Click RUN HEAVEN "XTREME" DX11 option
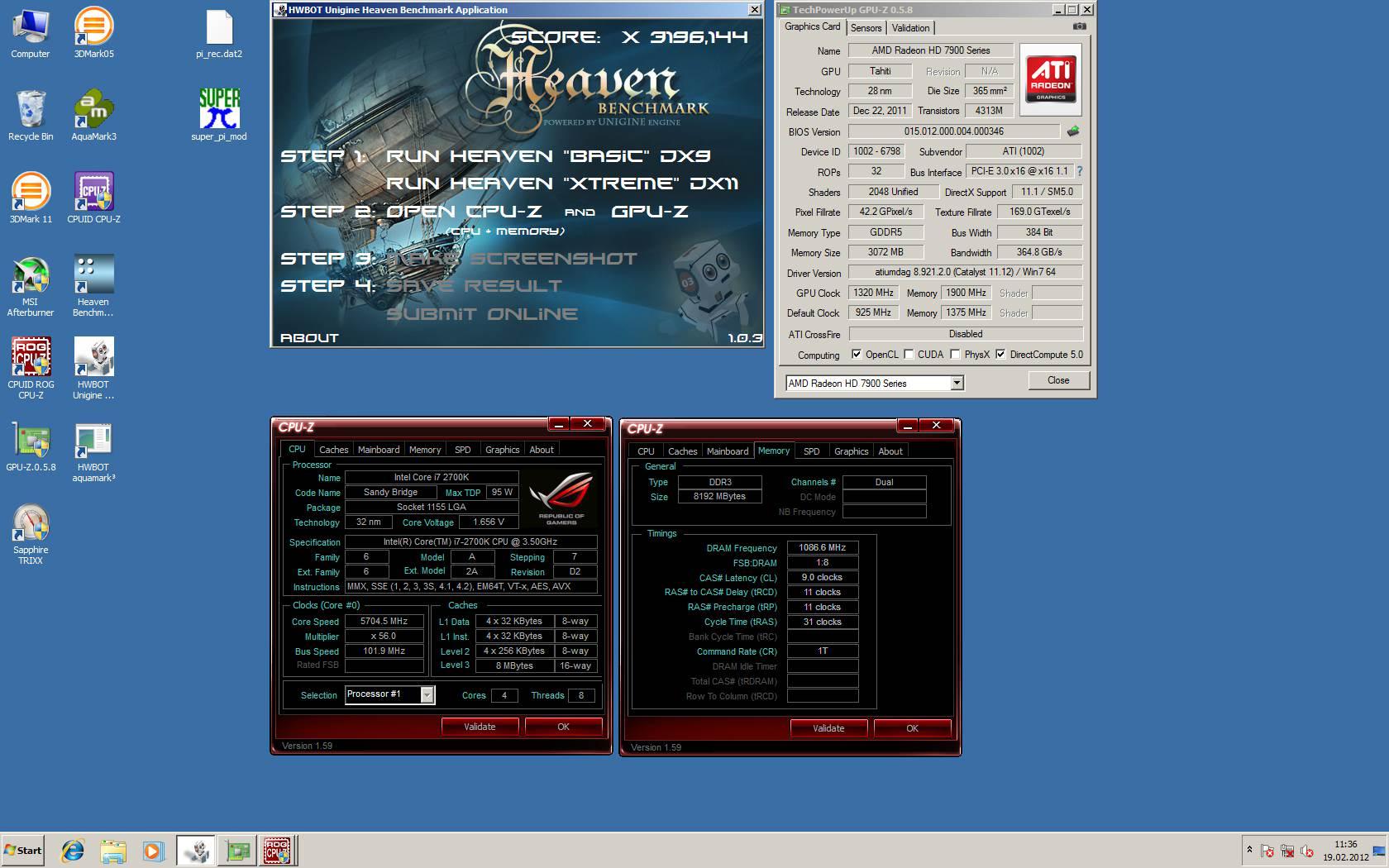Screen dimensions: 1389x868 pyautogui.click(x=562, y=184)
